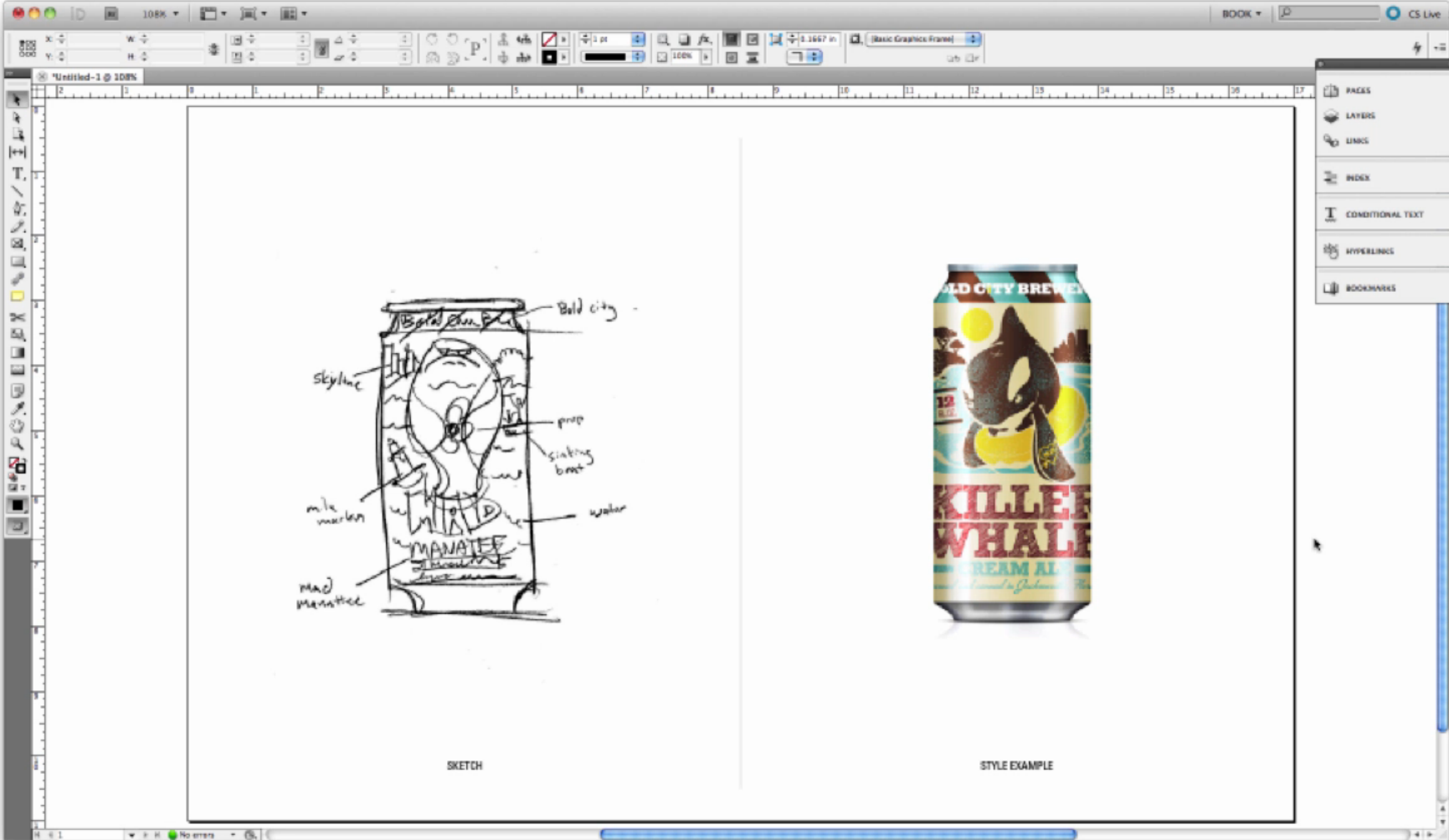Open the Control panel menu icon
Viewport: 1449px width, 840px height.
click(1439, 48)
